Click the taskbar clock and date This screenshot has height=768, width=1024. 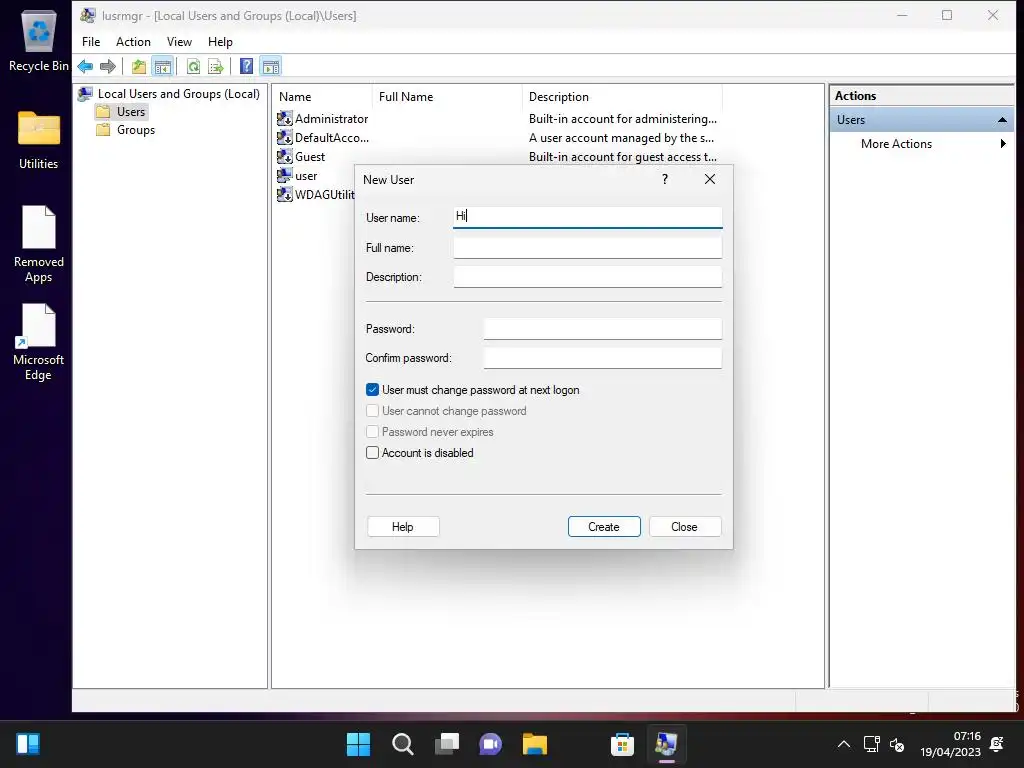click(x=950, y=744)
